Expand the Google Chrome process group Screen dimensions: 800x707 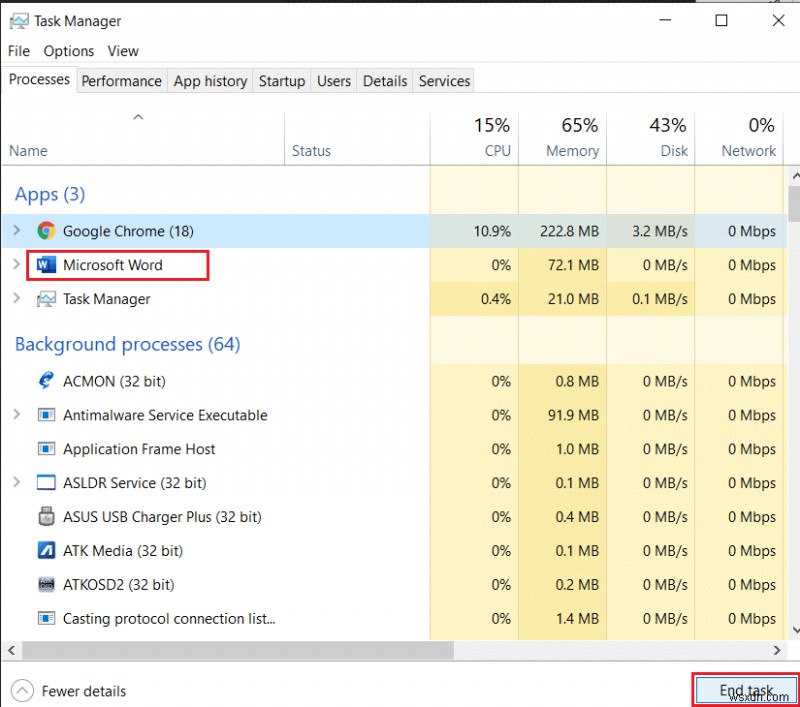16,231
